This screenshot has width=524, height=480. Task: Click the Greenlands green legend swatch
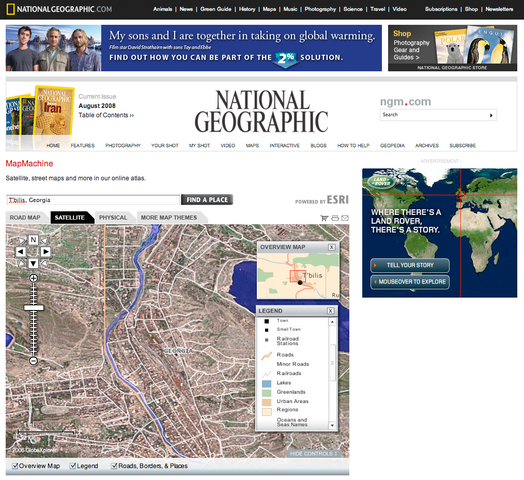(x=266, y=392)
